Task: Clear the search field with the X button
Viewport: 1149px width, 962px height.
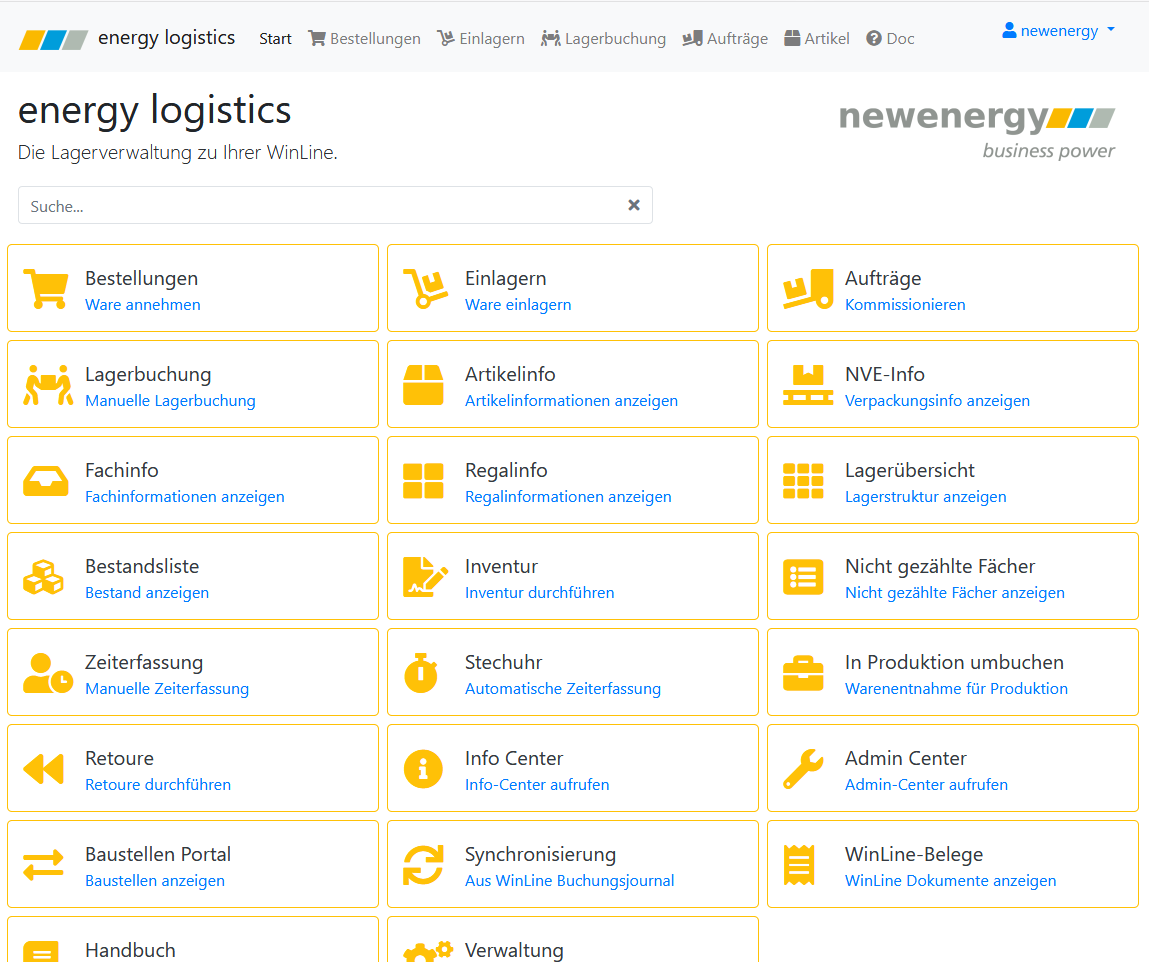Action: [633, 205]
